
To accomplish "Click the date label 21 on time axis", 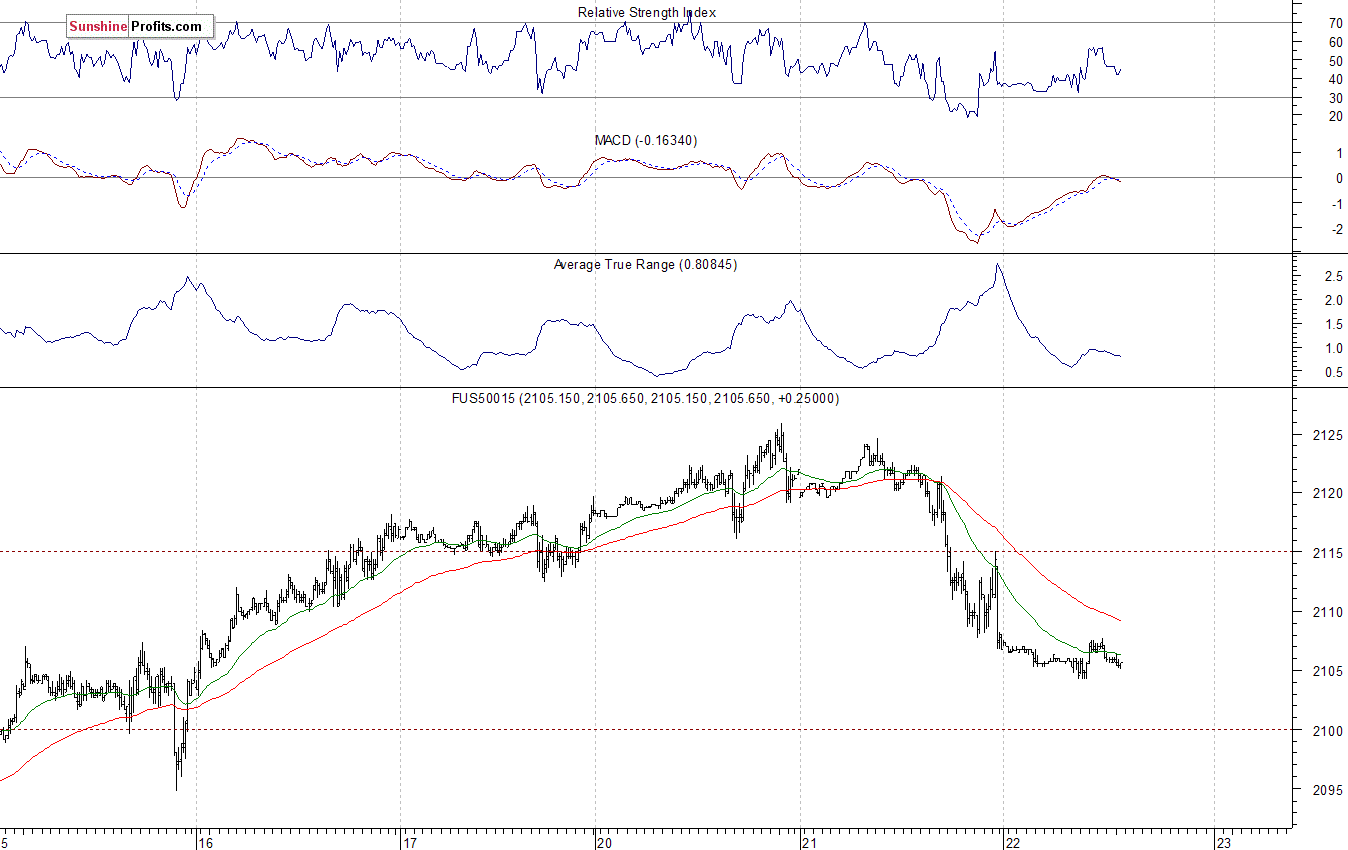I will click(x=808, y=842).
